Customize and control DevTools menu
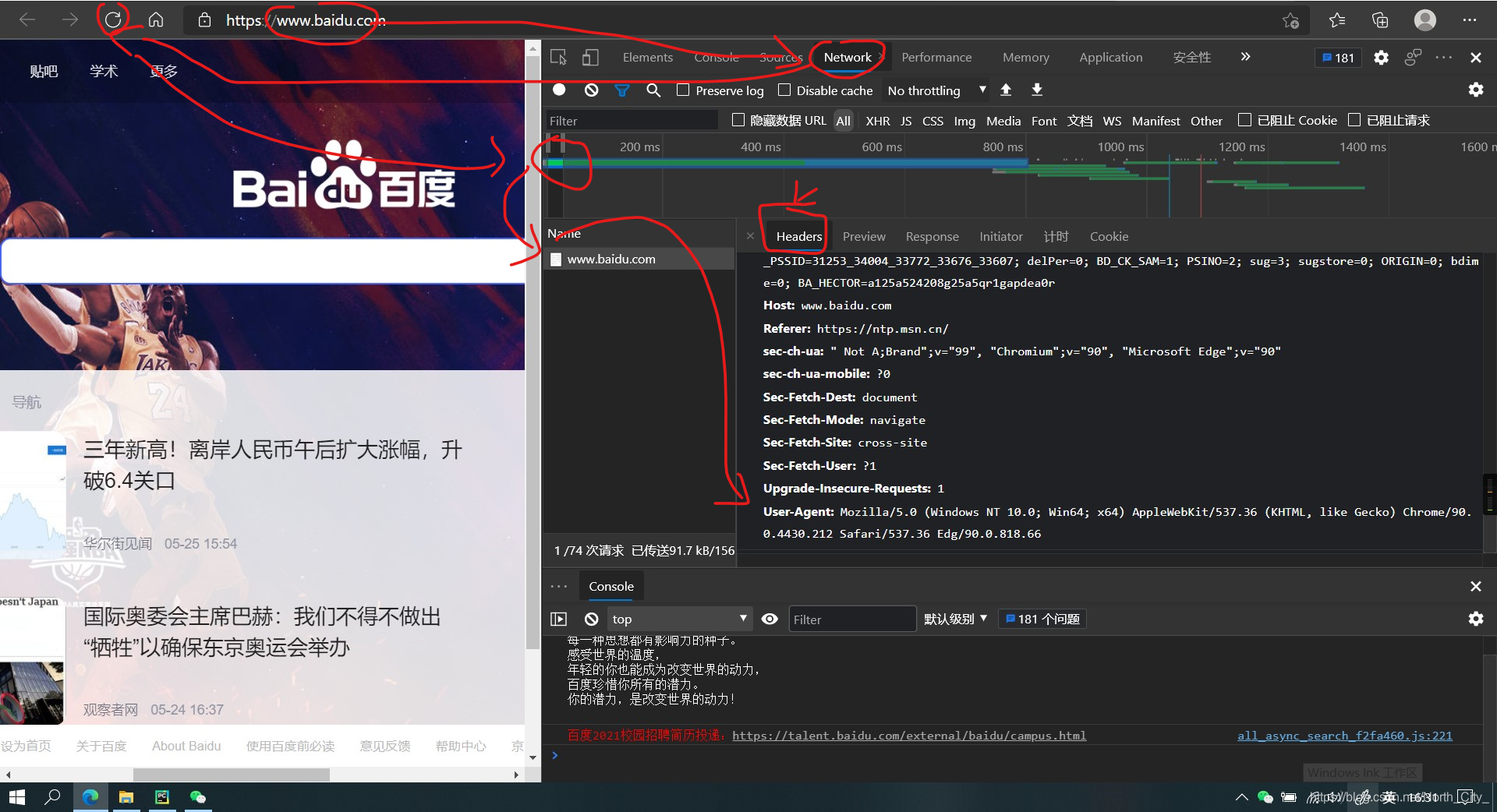 pyautogui.click(x=1444, y=57)
